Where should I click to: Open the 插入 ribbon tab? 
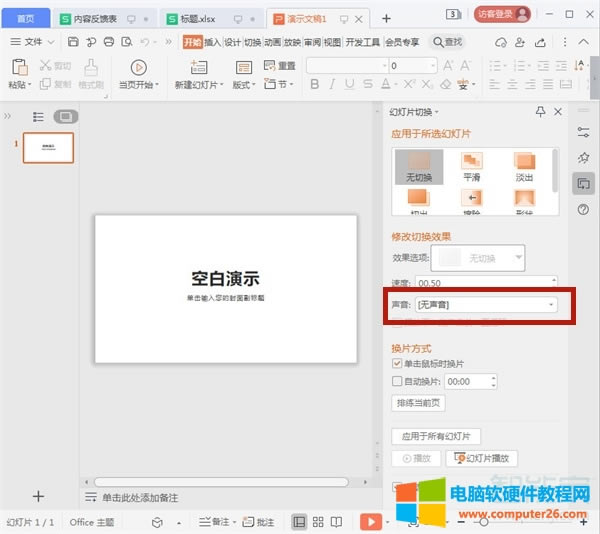212,42
